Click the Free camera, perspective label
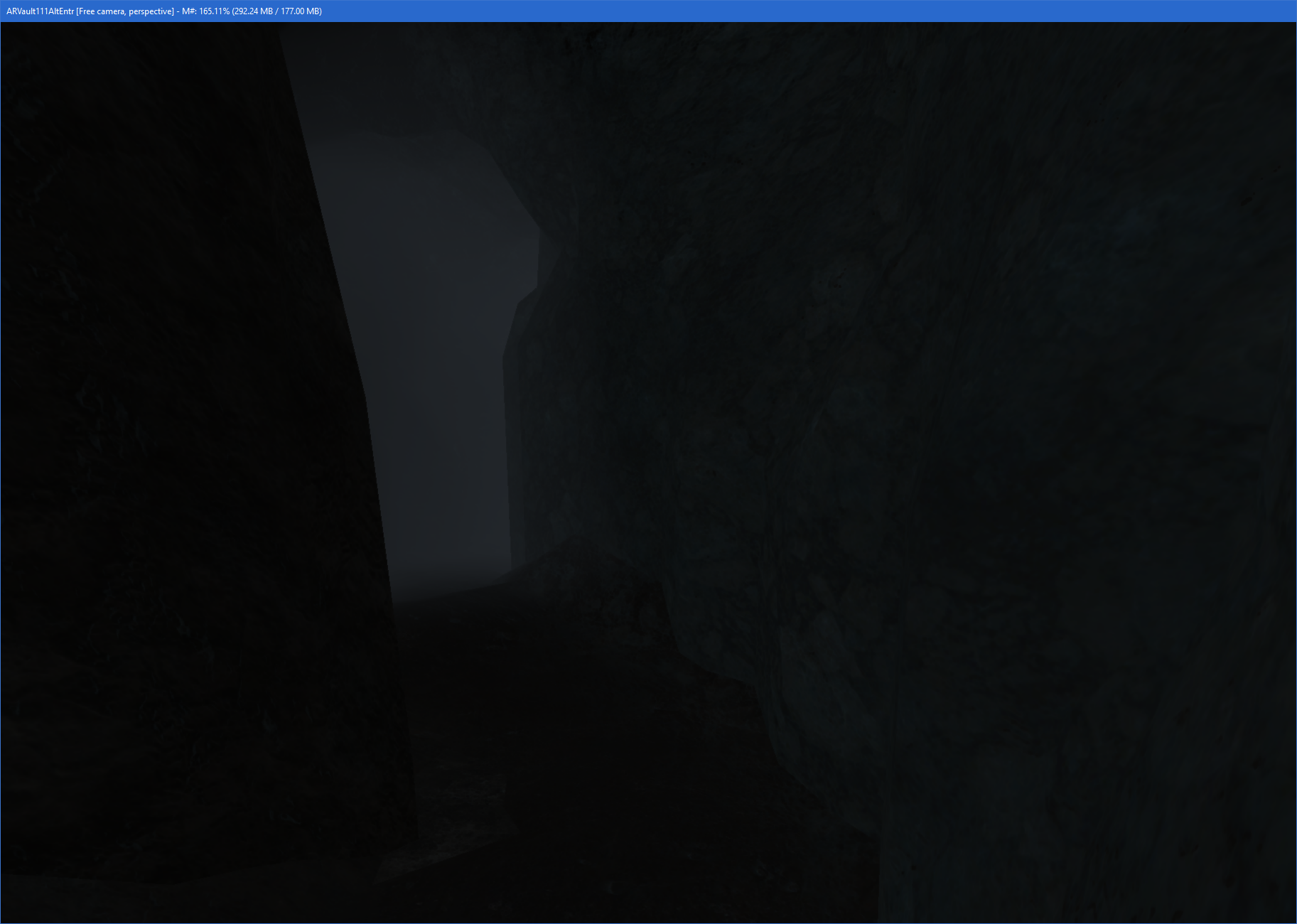This screenshot has width=1297, height=924. point(125,11)
